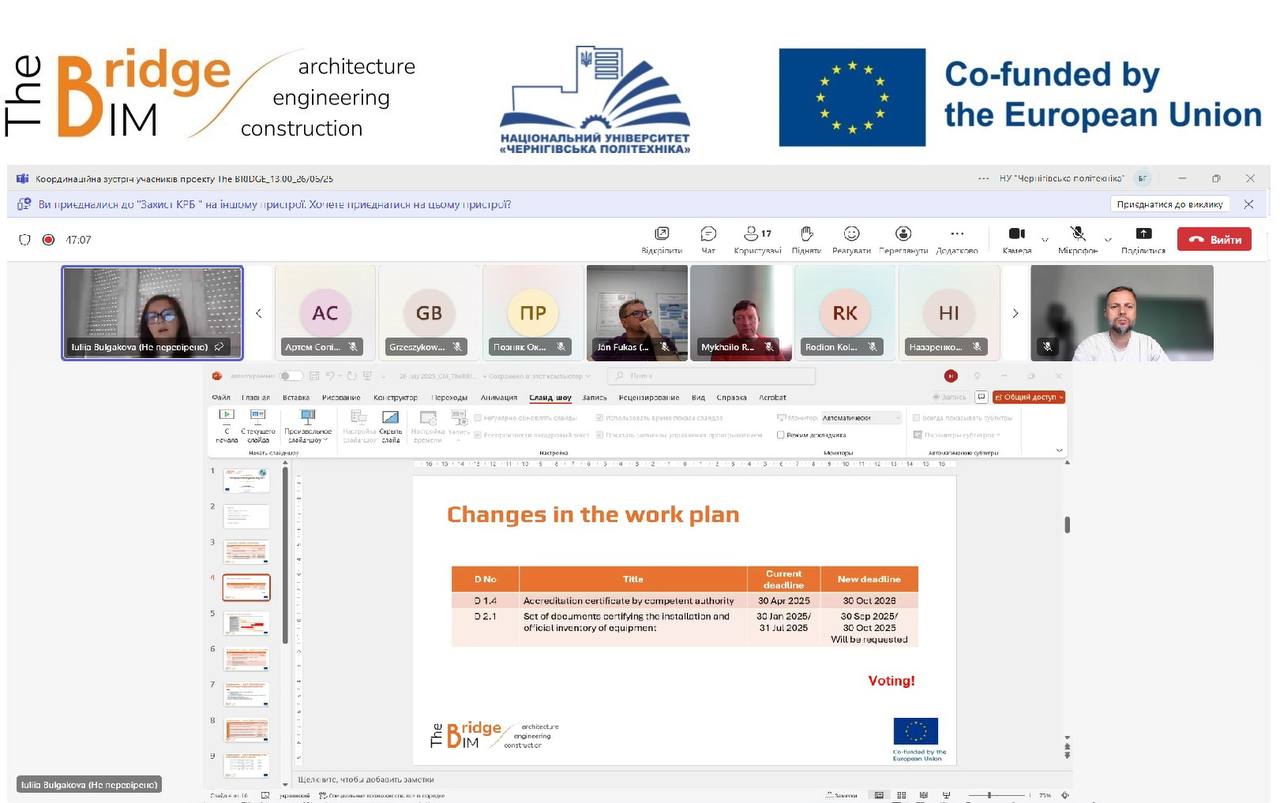The height and width of the screenshot is (803, 1280).
Task: Expand the camera options dropdown arrow
Action: [1045, 240]
